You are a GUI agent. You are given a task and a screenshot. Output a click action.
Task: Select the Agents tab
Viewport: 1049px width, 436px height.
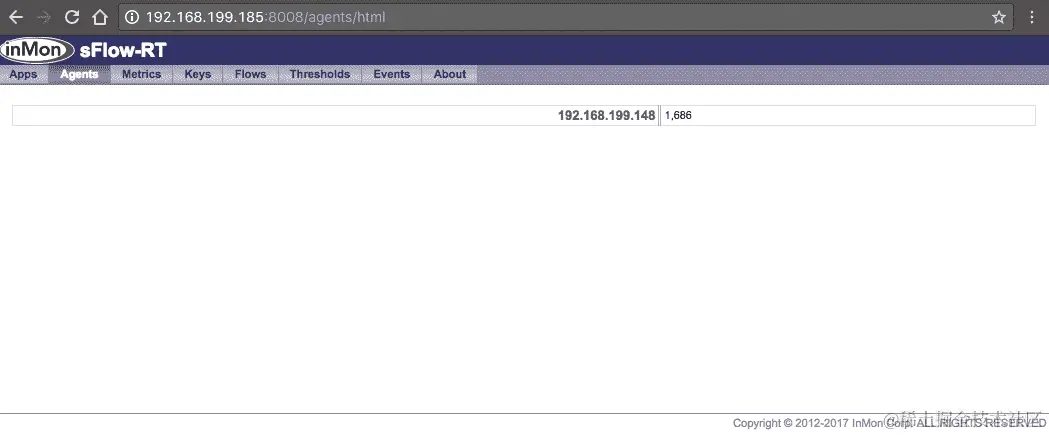click(x=79, y=74)
